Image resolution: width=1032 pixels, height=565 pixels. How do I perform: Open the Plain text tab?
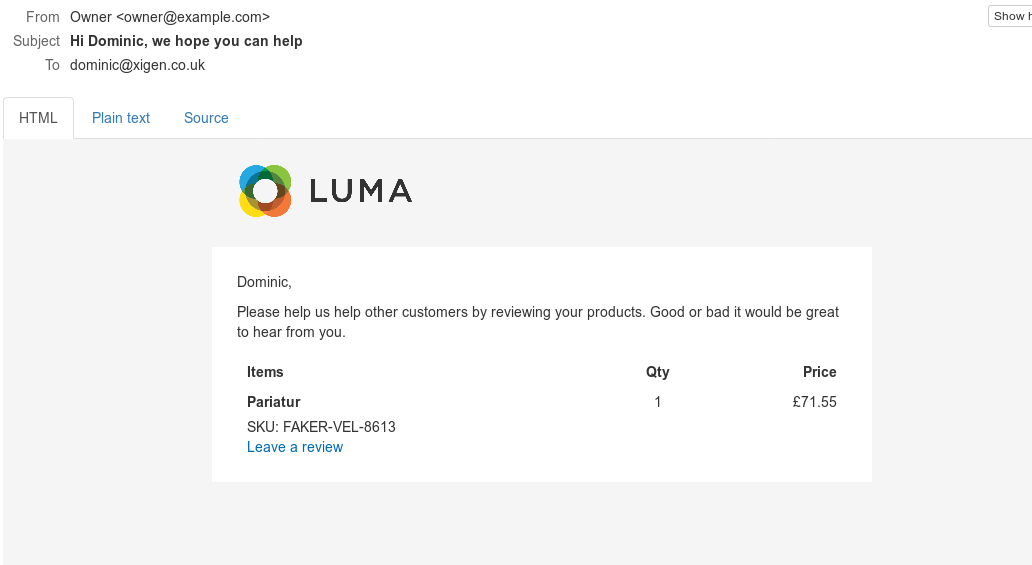[x=121, y=118]
